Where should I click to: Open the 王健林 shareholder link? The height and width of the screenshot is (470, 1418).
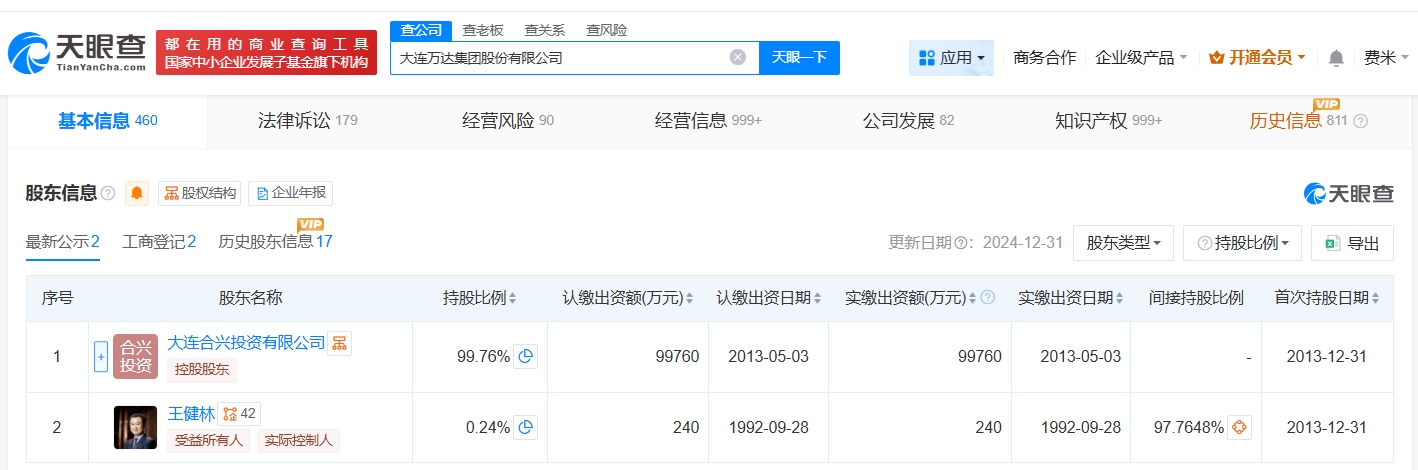click(x=191, y=414)
